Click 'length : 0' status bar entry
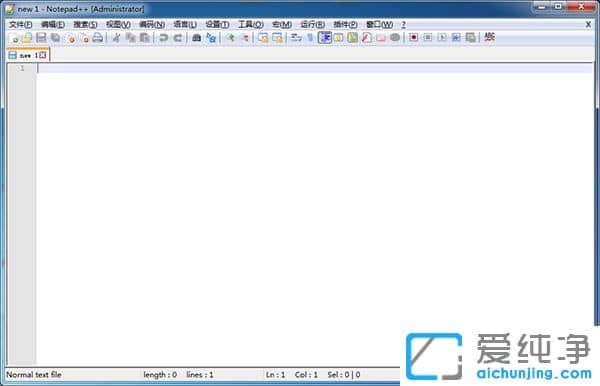Viewport: 600px width, 386px height. tap(160, 375)
